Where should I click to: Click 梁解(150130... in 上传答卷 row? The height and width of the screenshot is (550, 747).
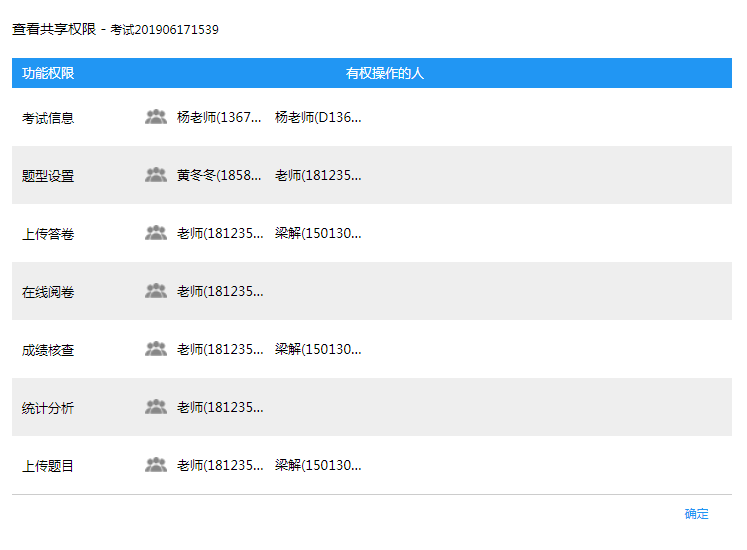pos(318,233)
